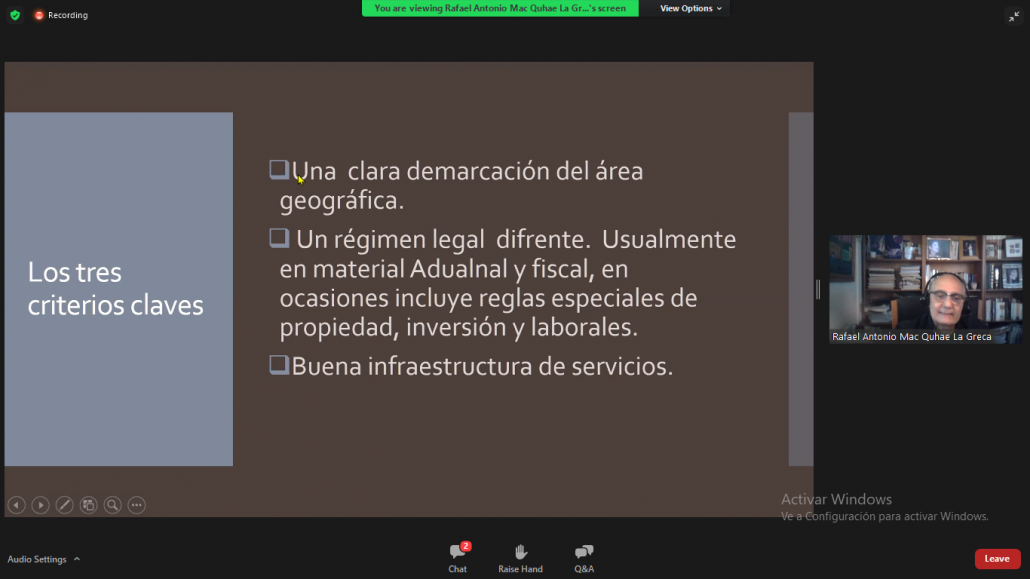Advance to the next slide arrow
Viewport: 1030px width, 579px height.
pyautogui.click(x=40, y=505)
